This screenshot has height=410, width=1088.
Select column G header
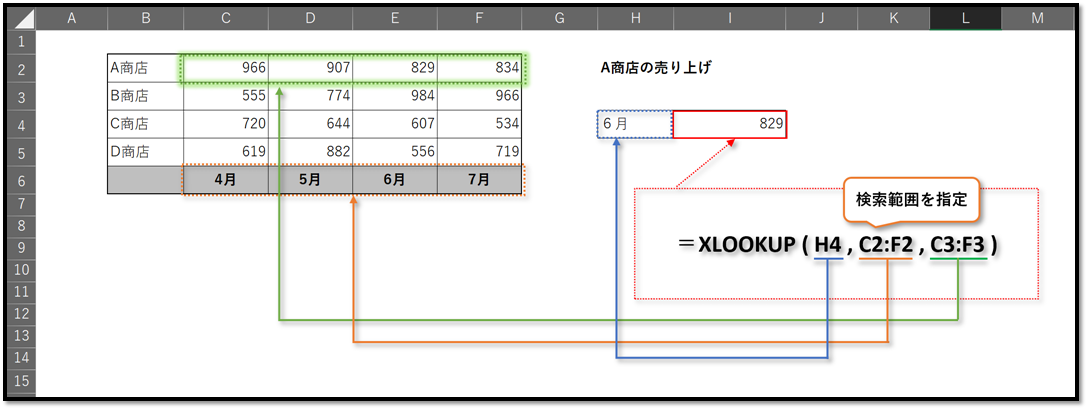point(559,19)
